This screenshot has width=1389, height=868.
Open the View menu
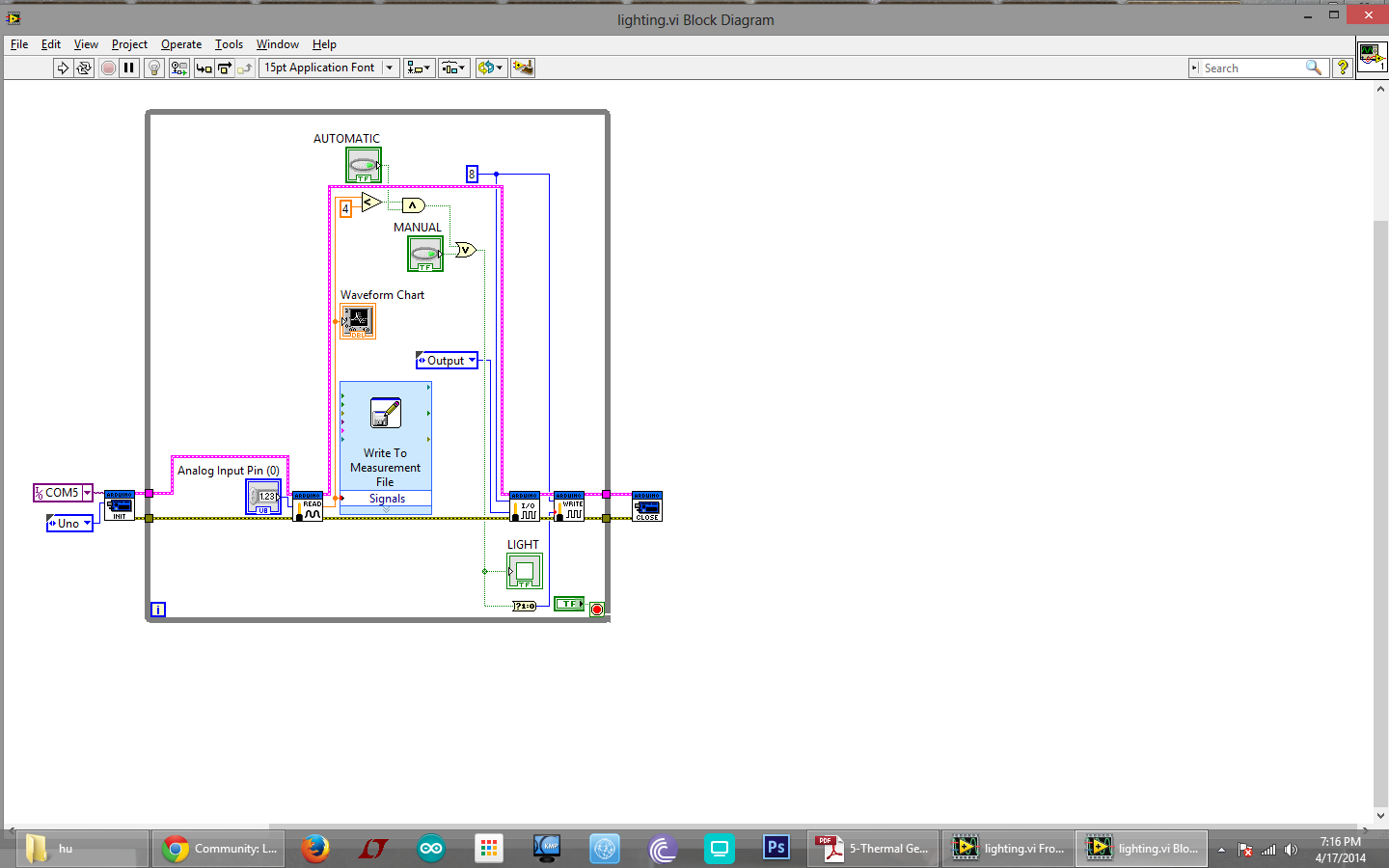click(x=86, y=44)
